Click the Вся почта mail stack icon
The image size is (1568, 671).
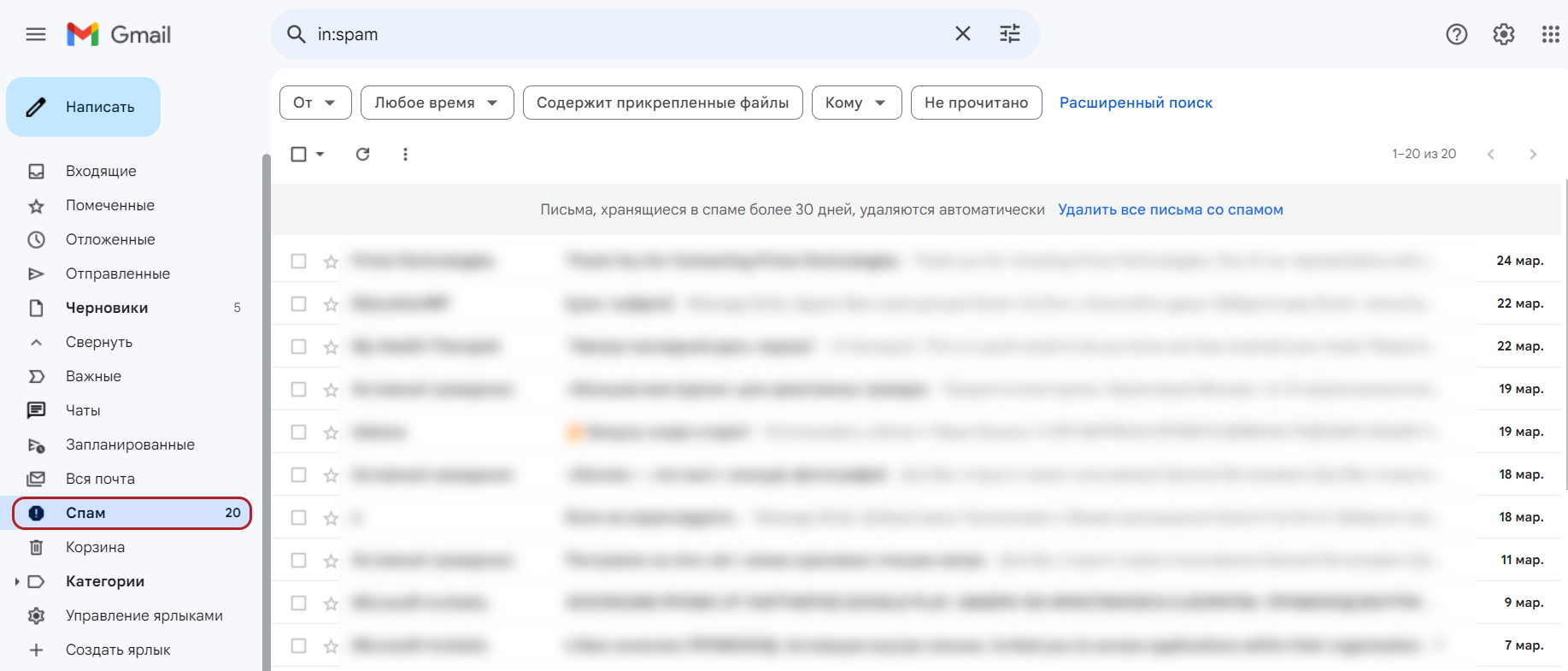[36, 479]
